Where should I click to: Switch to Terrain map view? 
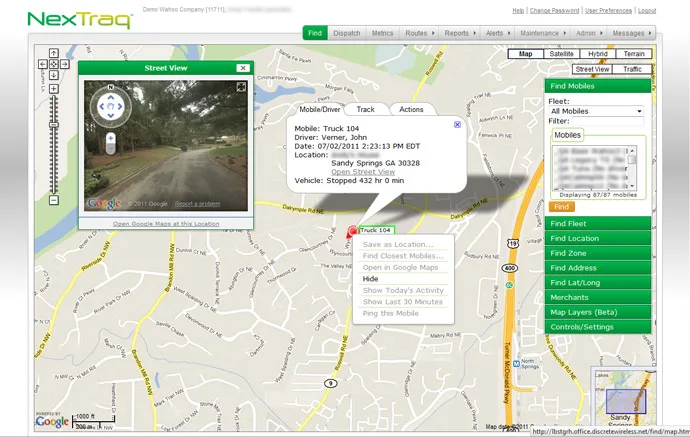click(634, 54)
